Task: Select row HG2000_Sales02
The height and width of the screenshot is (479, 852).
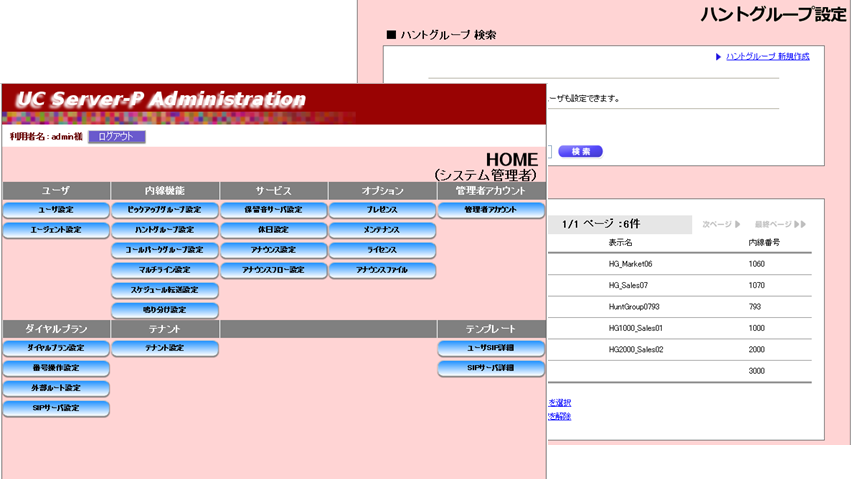Action: 636,350
